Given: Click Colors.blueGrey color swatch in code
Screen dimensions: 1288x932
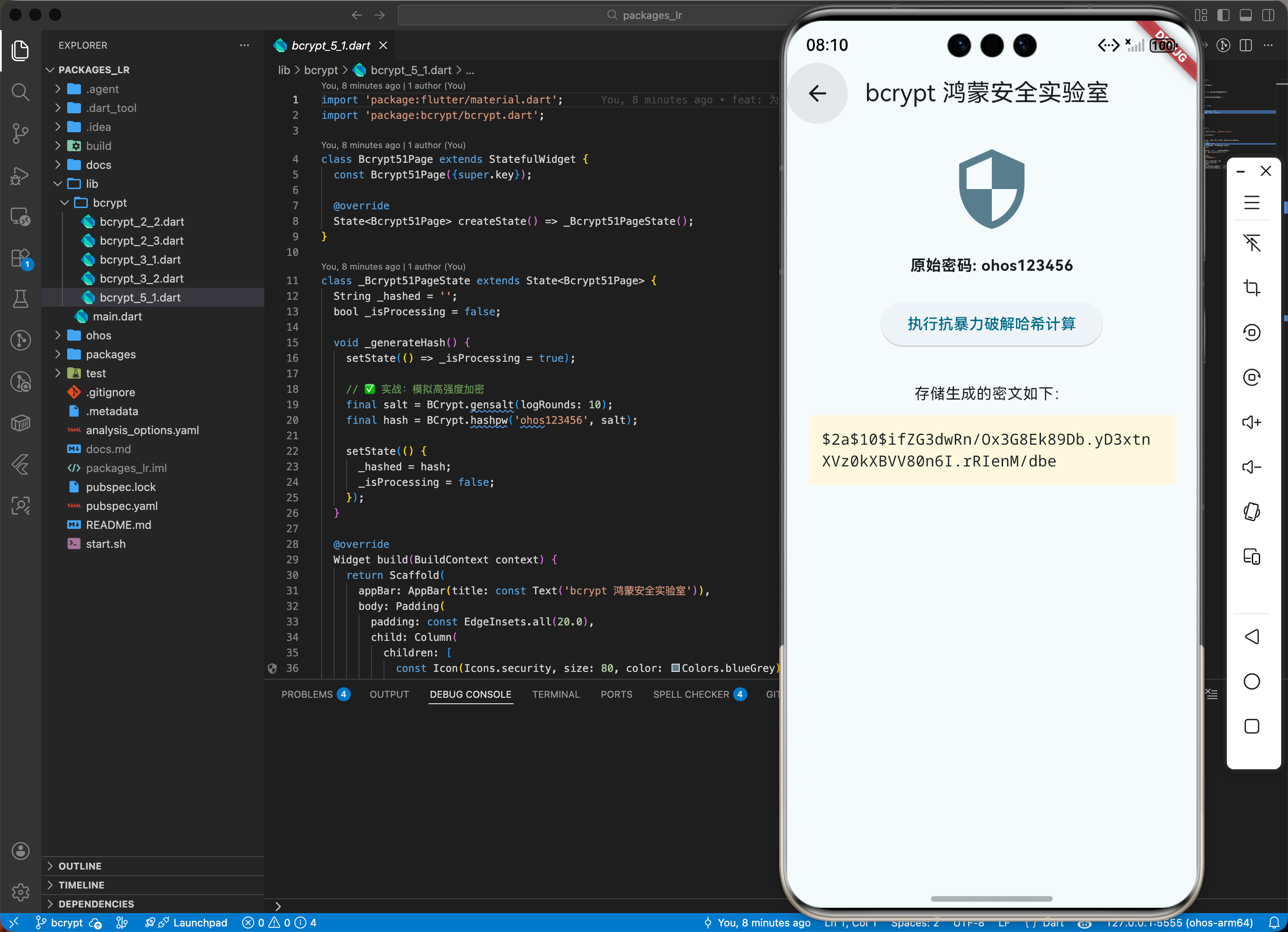Looking at the screenshot, I should coord(676,668).
